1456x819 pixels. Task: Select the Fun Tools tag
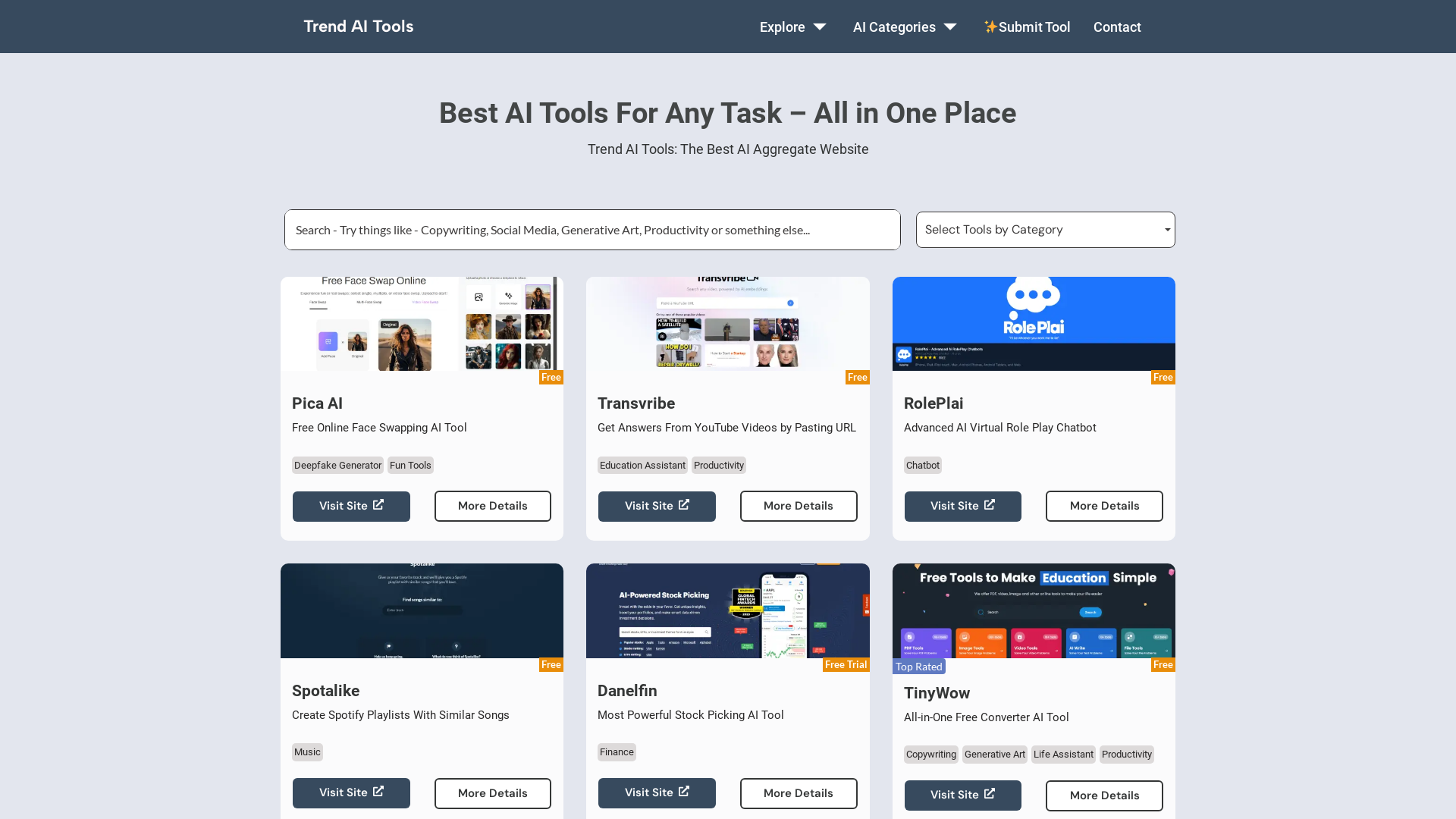410,466
